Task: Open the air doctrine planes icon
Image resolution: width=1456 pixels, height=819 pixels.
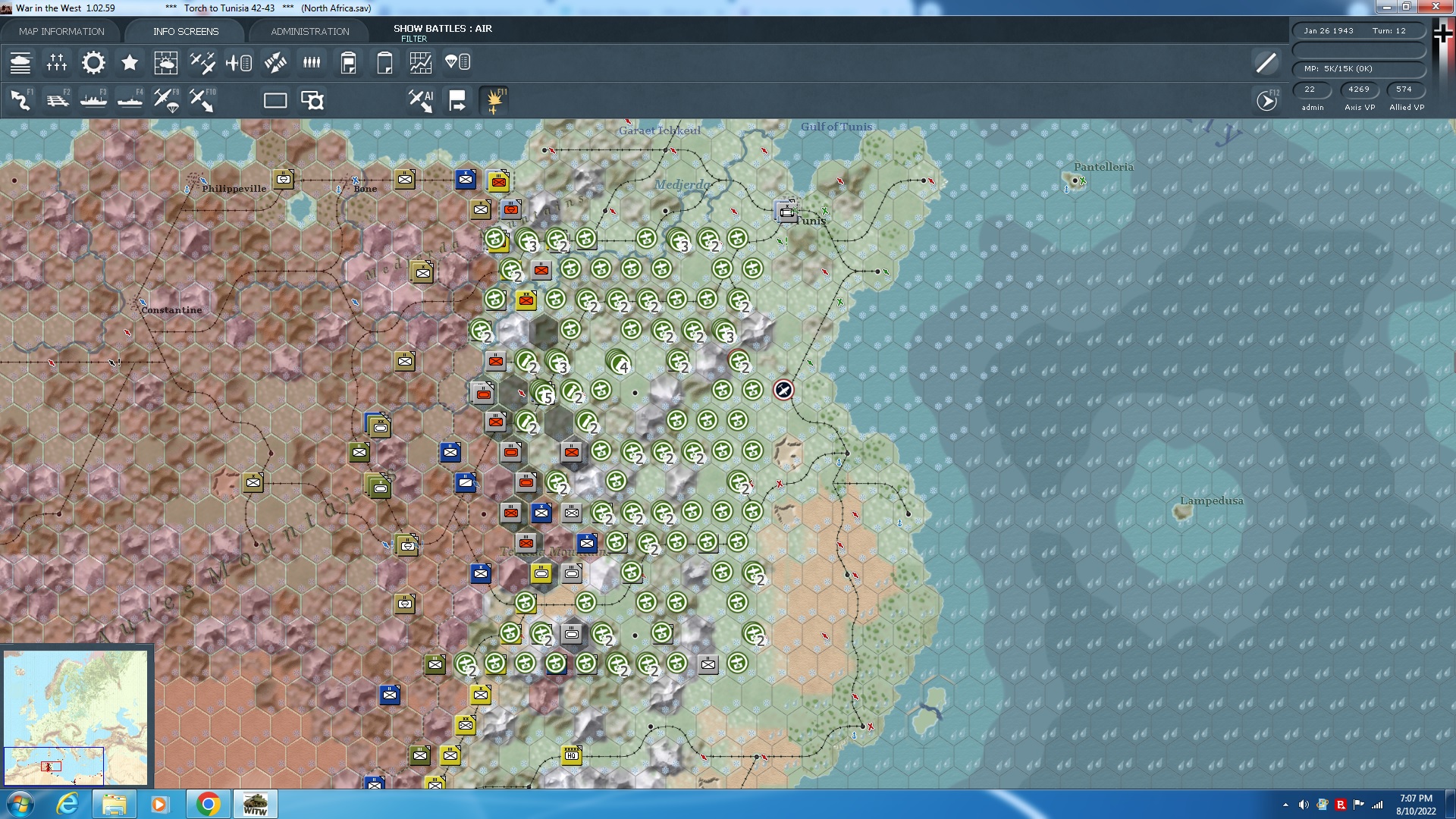Action: coord(202,62)
